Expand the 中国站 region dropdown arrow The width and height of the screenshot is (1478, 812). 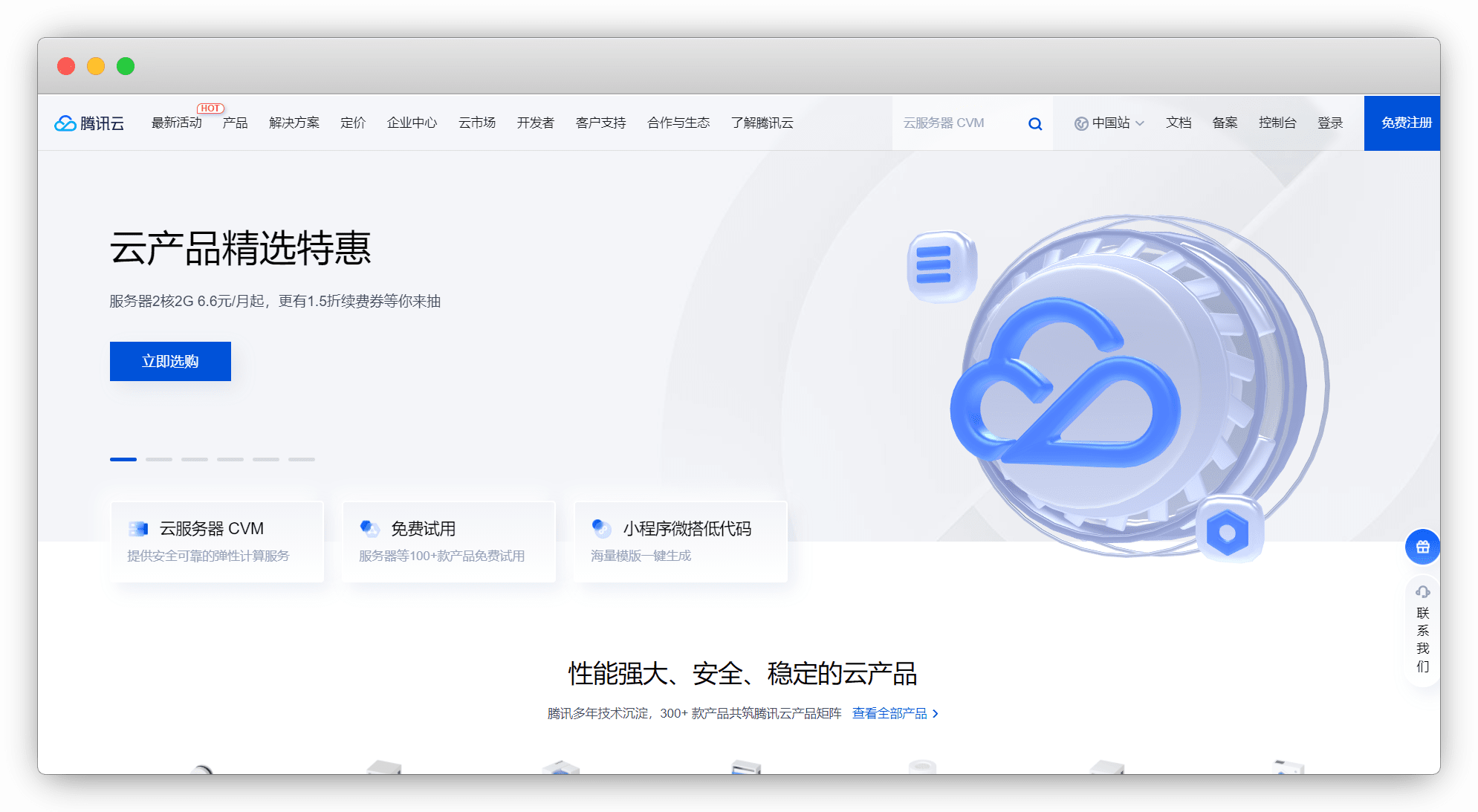point(1140,123)
